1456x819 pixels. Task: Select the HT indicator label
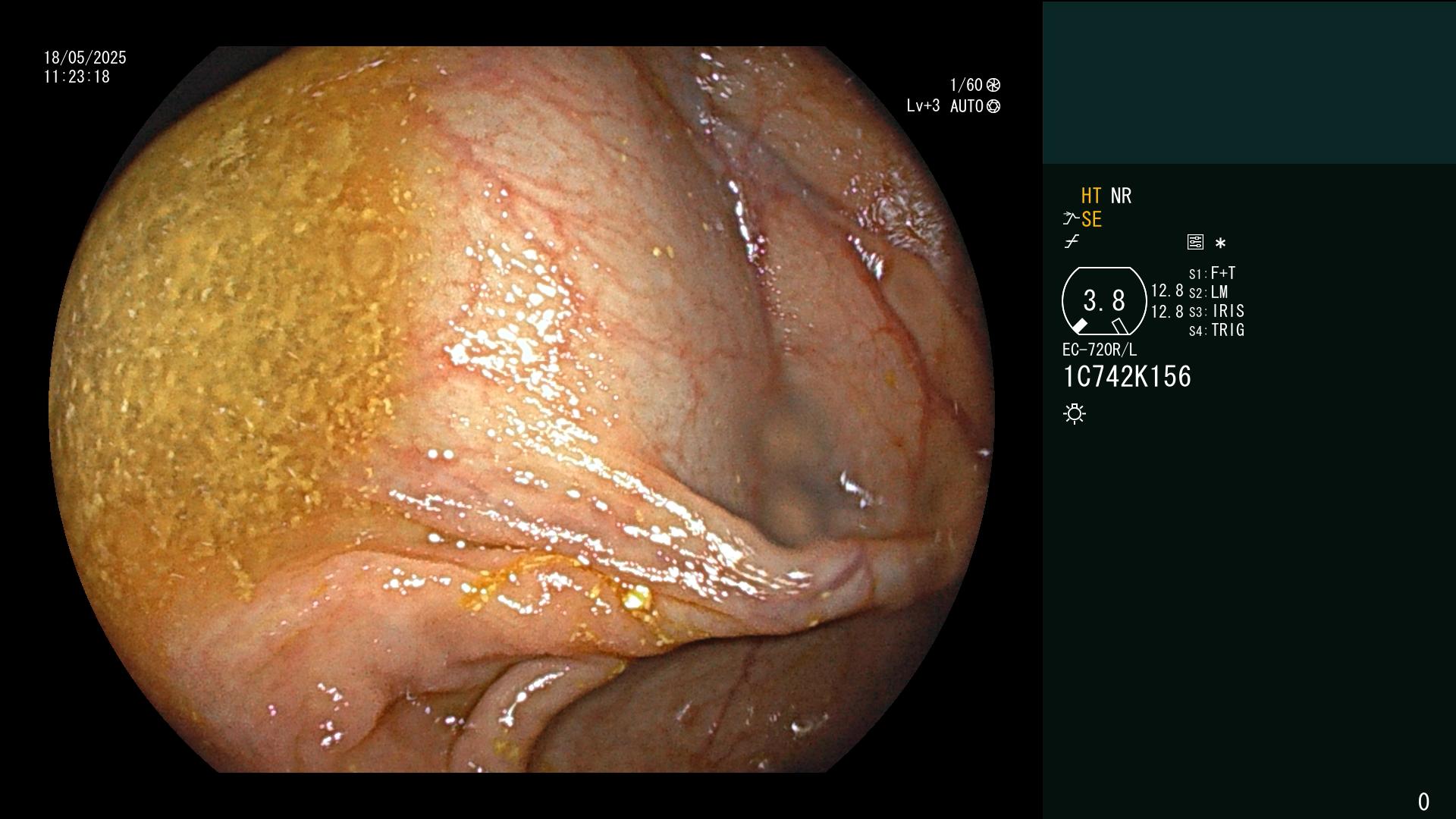click(1091, 196)
